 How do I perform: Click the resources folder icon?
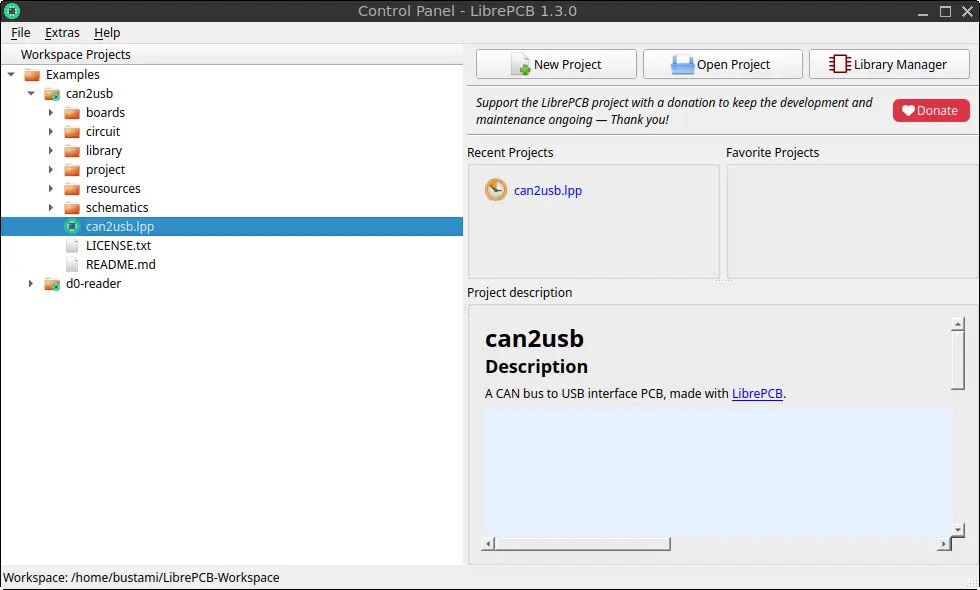72,189
